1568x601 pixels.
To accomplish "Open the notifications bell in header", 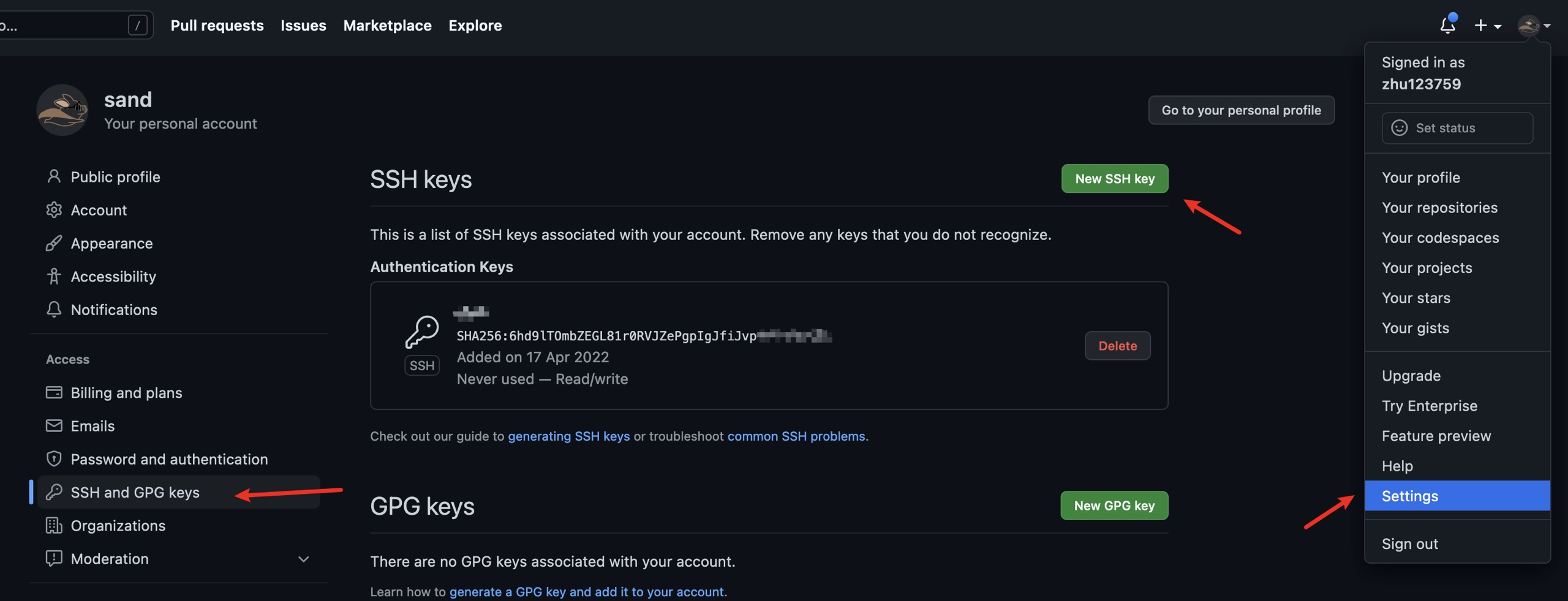I will tap(1448, 25).
